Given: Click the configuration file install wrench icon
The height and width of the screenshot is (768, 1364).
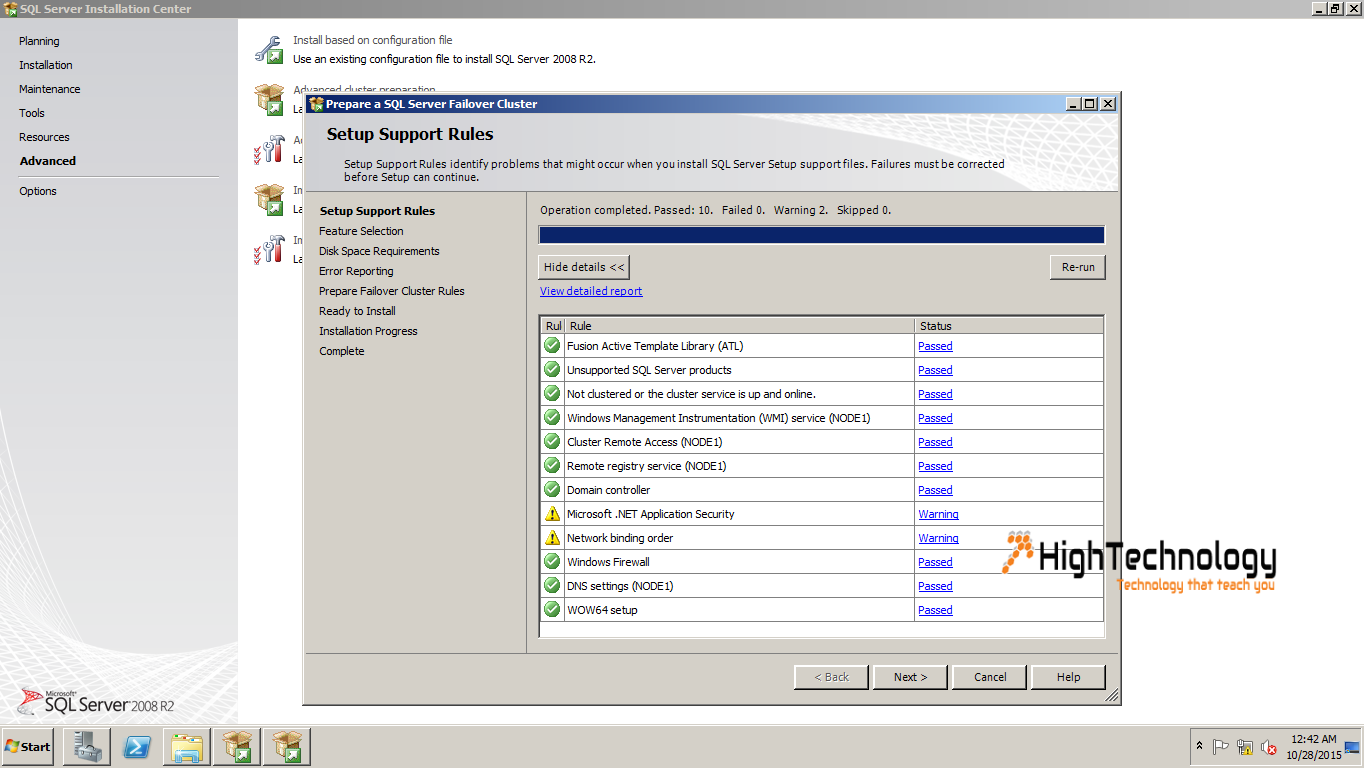Looking at the screenshot, I should click(x=268, y=49).
